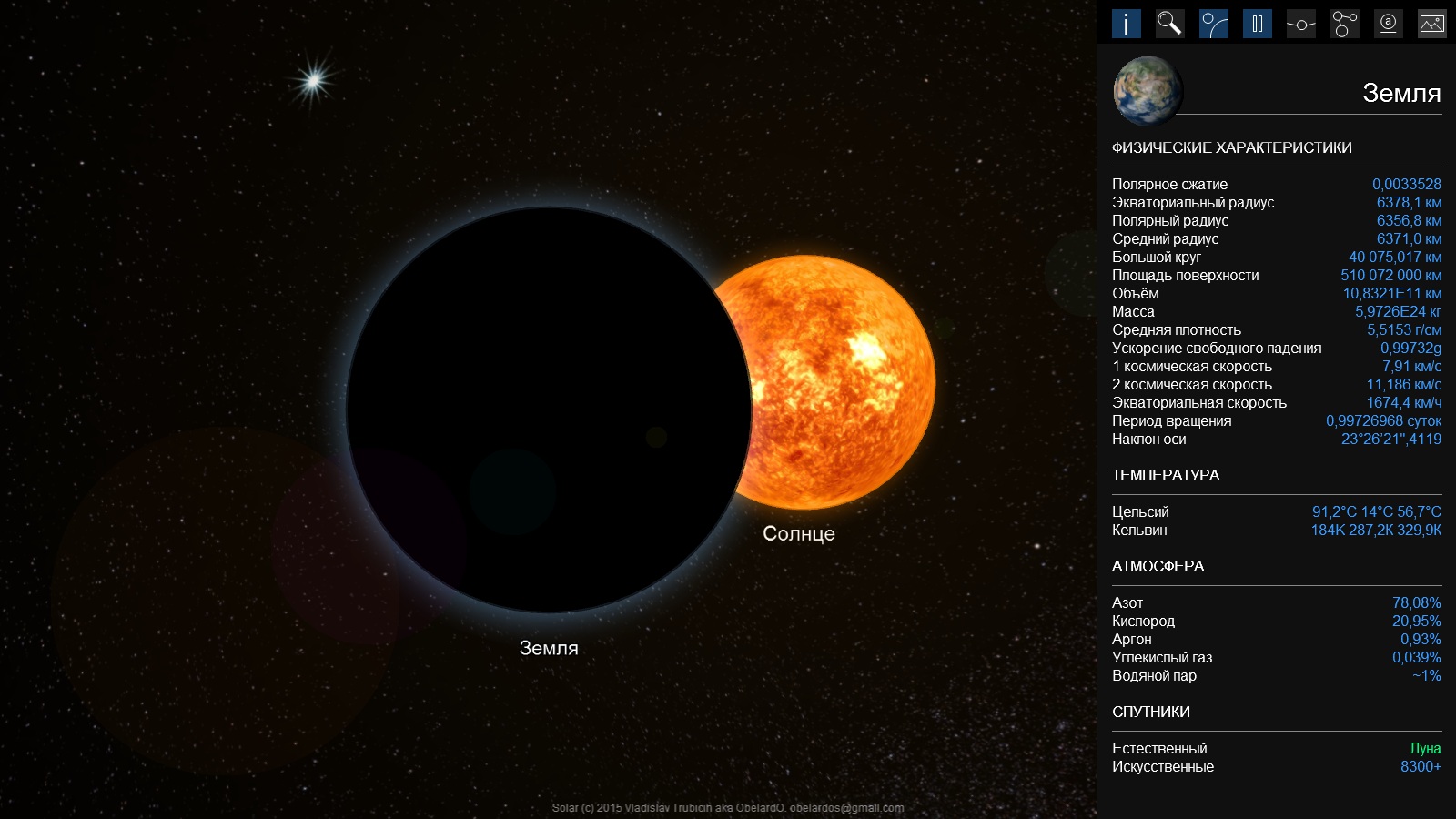Click the bright star in upper left

314,82
